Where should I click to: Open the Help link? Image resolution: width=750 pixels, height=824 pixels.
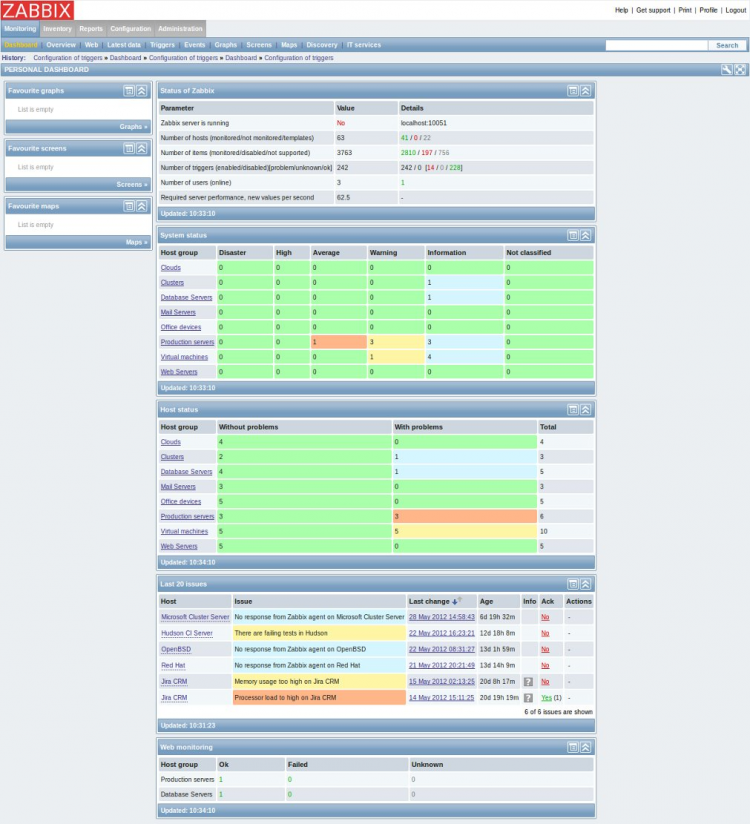[x=621, y=10]
